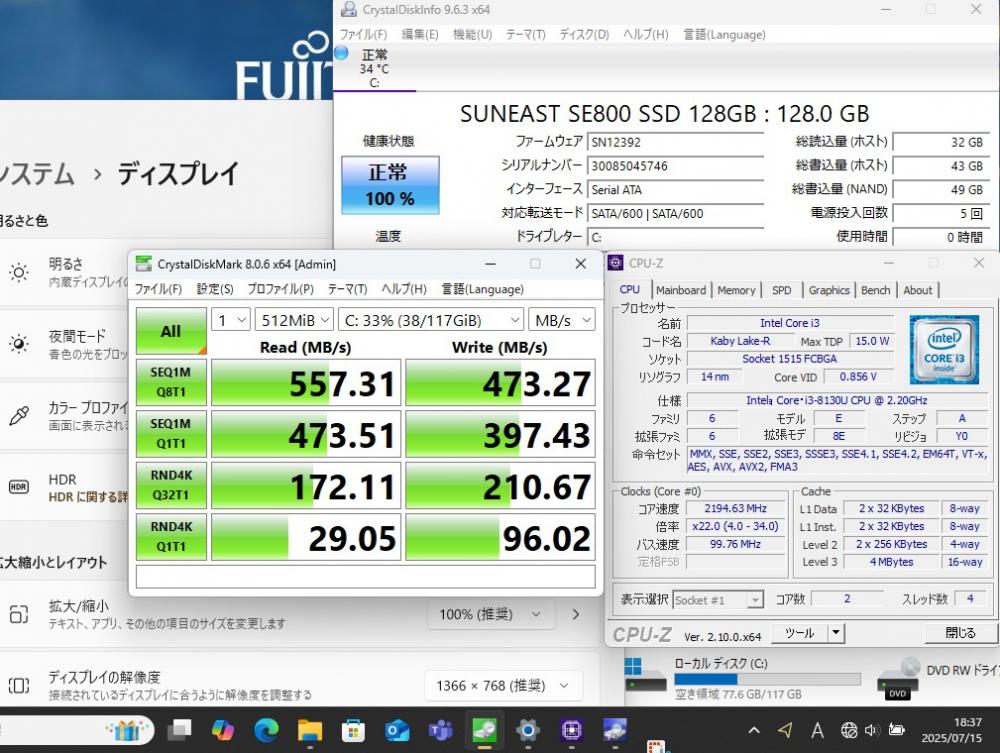Open the volume speaker tray icon
The height and width of the screenshot is (753, 1000).
tap(872, 731)
